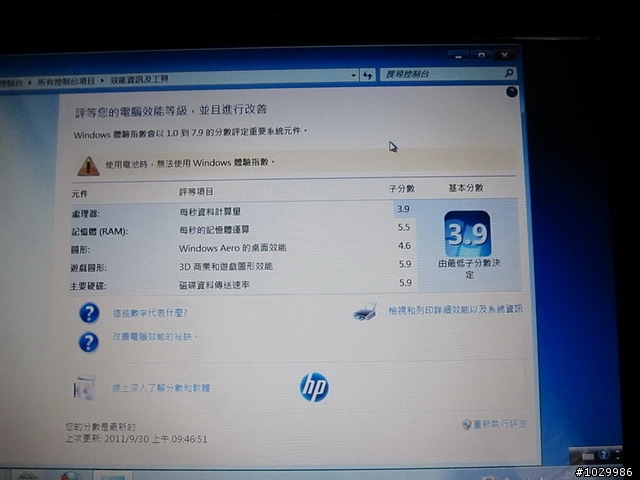Image resolution: width=640 pixels, height=480 pixels.
Task: Select the 效能資訊及工具 breadcrumb
Action: (x=139, y=79)
